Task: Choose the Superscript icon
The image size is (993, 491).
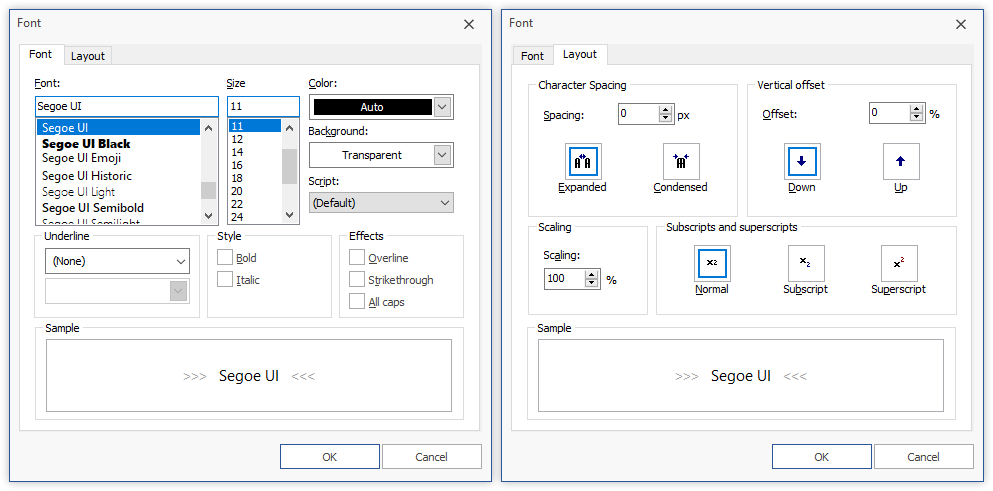Action: [899, 264]
